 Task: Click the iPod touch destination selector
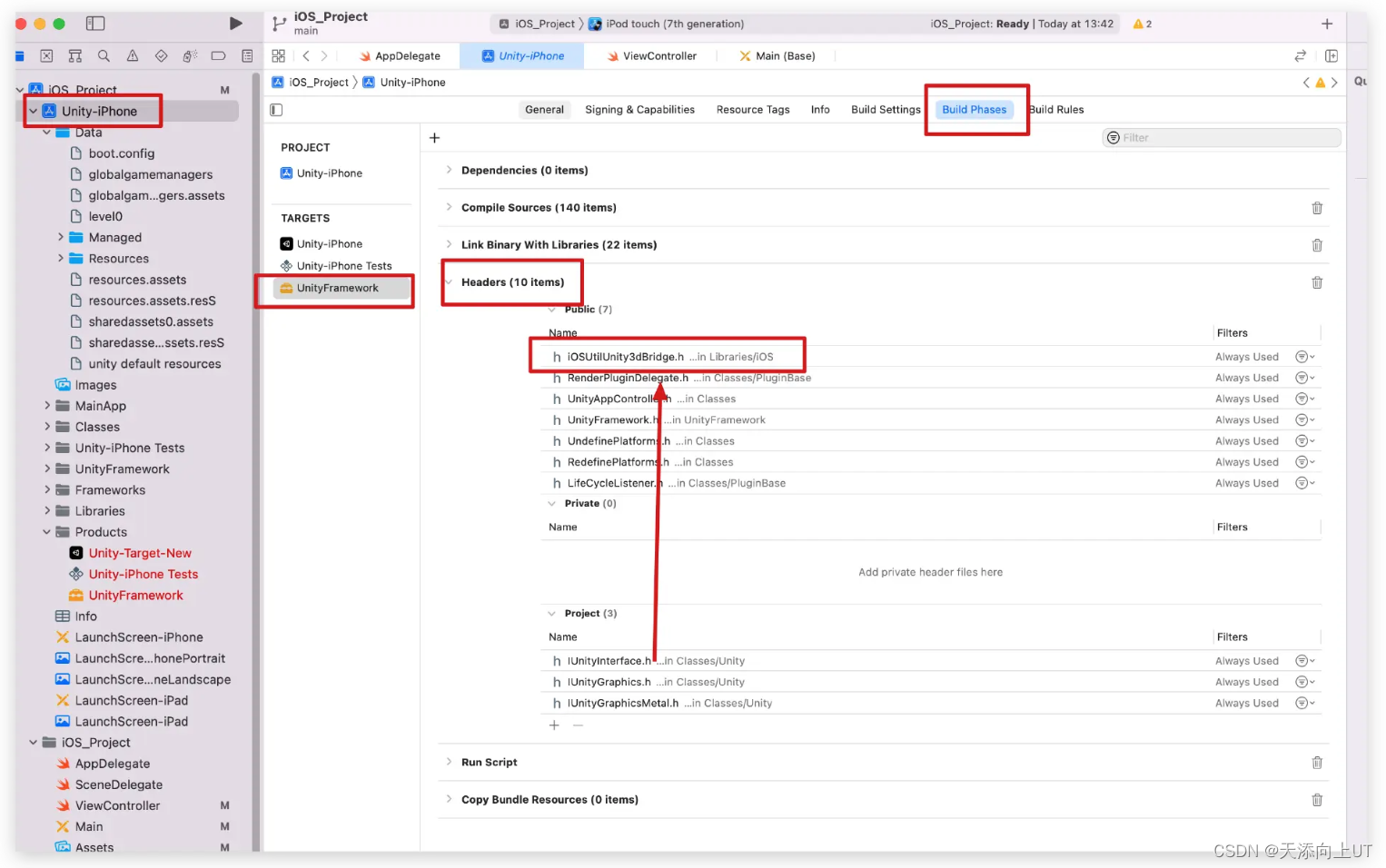coord(666,25)
